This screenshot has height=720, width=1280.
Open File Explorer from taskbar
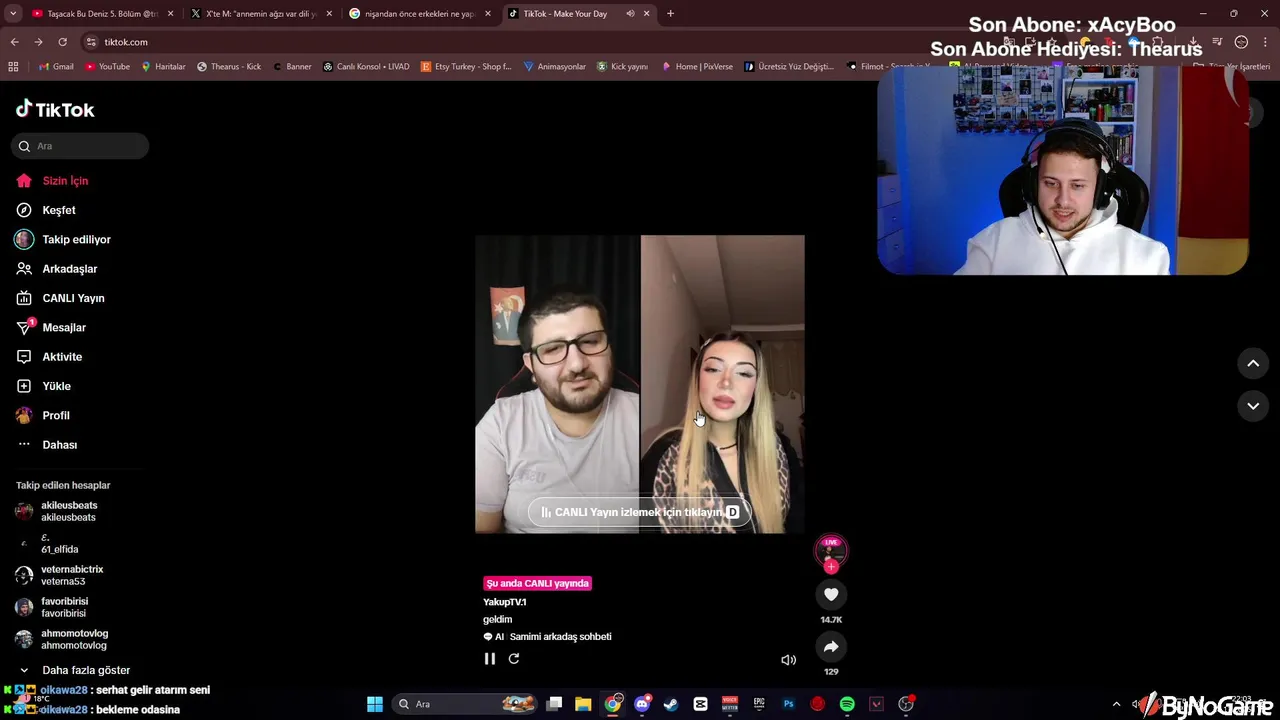pos(583,704)
